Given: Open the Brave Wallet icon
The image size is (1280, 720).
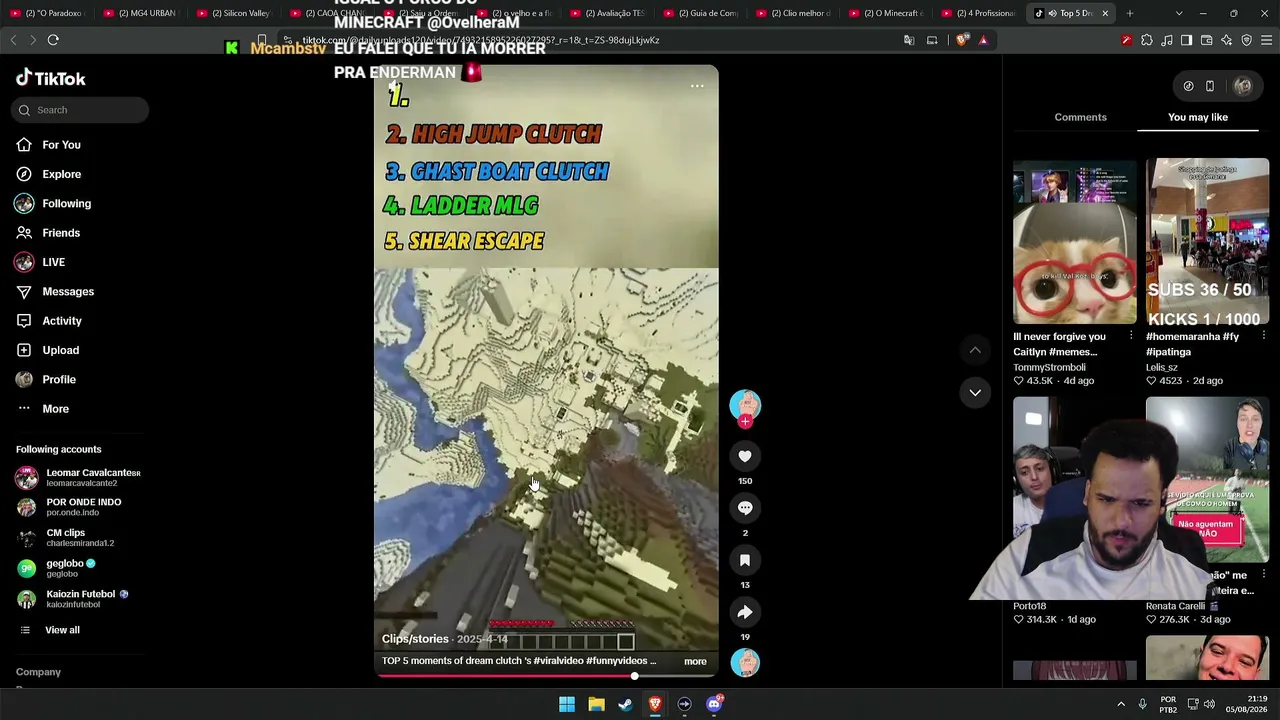Looking at the screenshot, I should (x=1206, y=40).
